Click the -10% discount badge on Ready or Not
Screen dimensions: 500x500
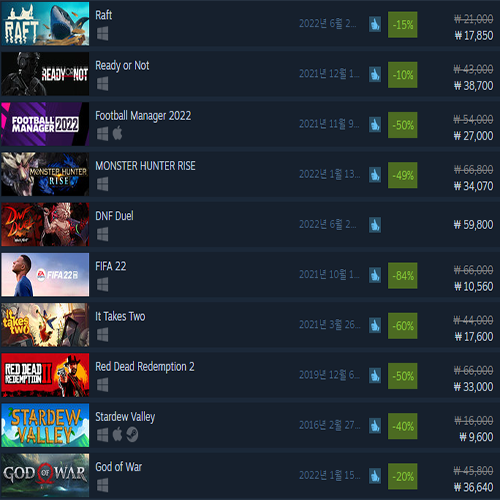(403, 75)
